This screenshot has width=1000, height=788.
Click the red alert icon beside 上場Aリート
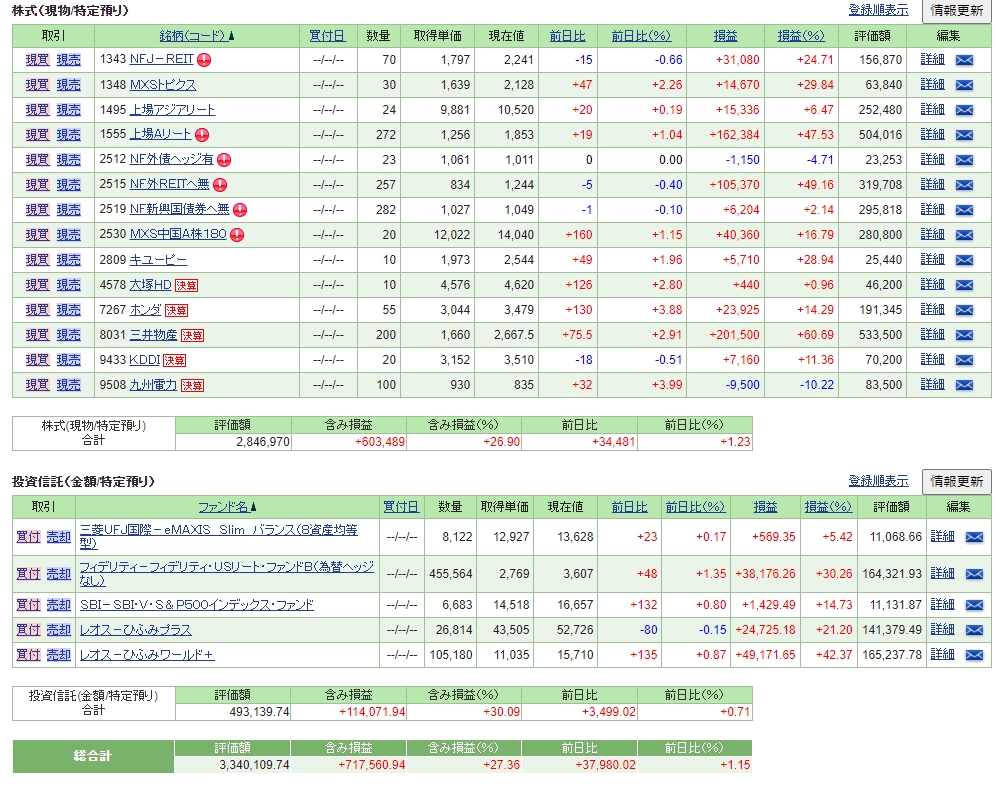pos(202,135)
